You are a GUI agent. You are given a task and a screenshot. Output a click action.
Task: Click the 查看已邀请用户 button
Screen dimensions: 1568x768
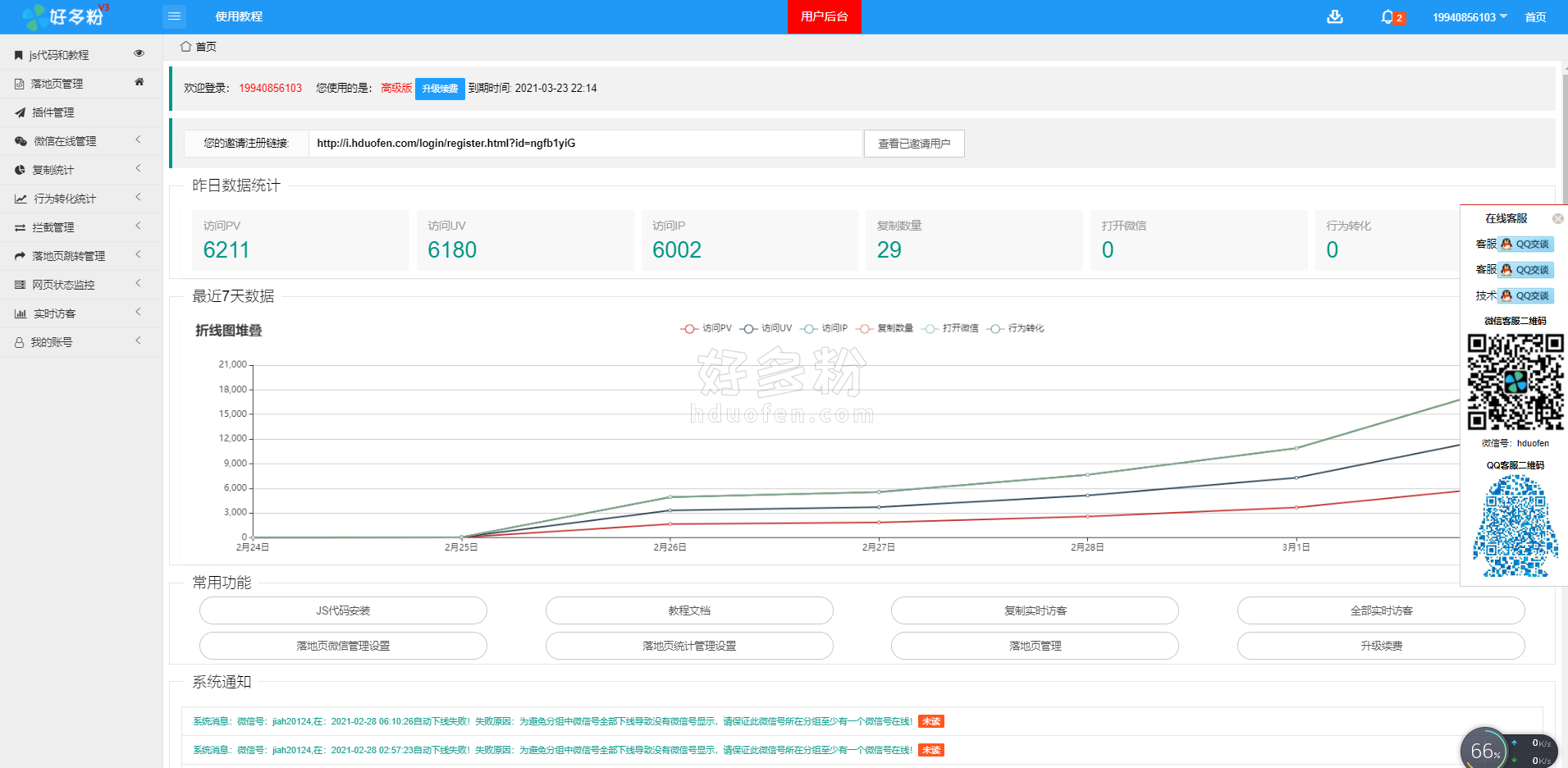pos(914,144)
